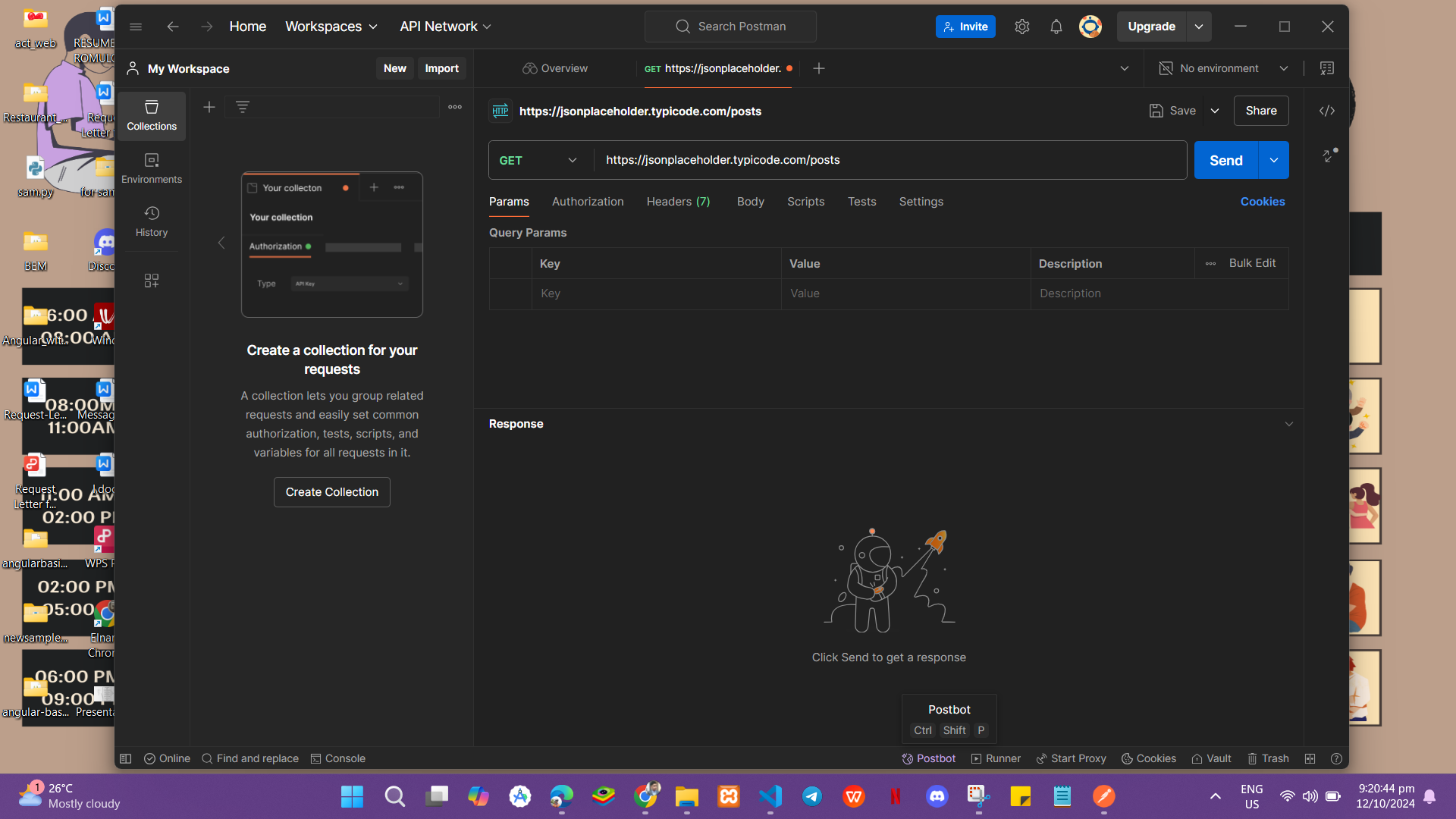Open the Cookies link near Send
This screenshot has width=1456, height=819.
pos(1263,202)
